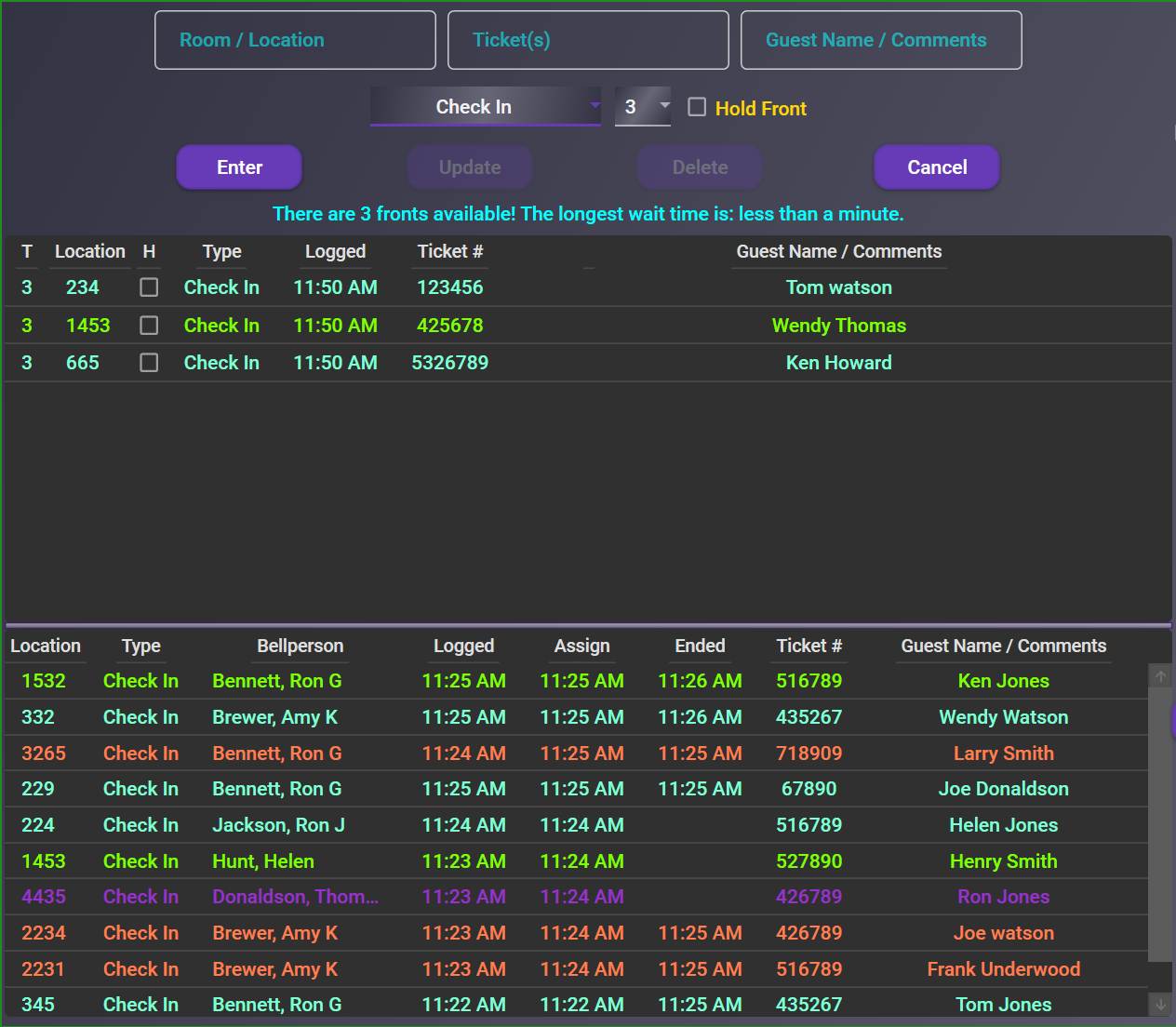Click into the Ticket(s) input field
Image resolution: width=1176 pixels, height=1027 pixels.
[588, 40]
